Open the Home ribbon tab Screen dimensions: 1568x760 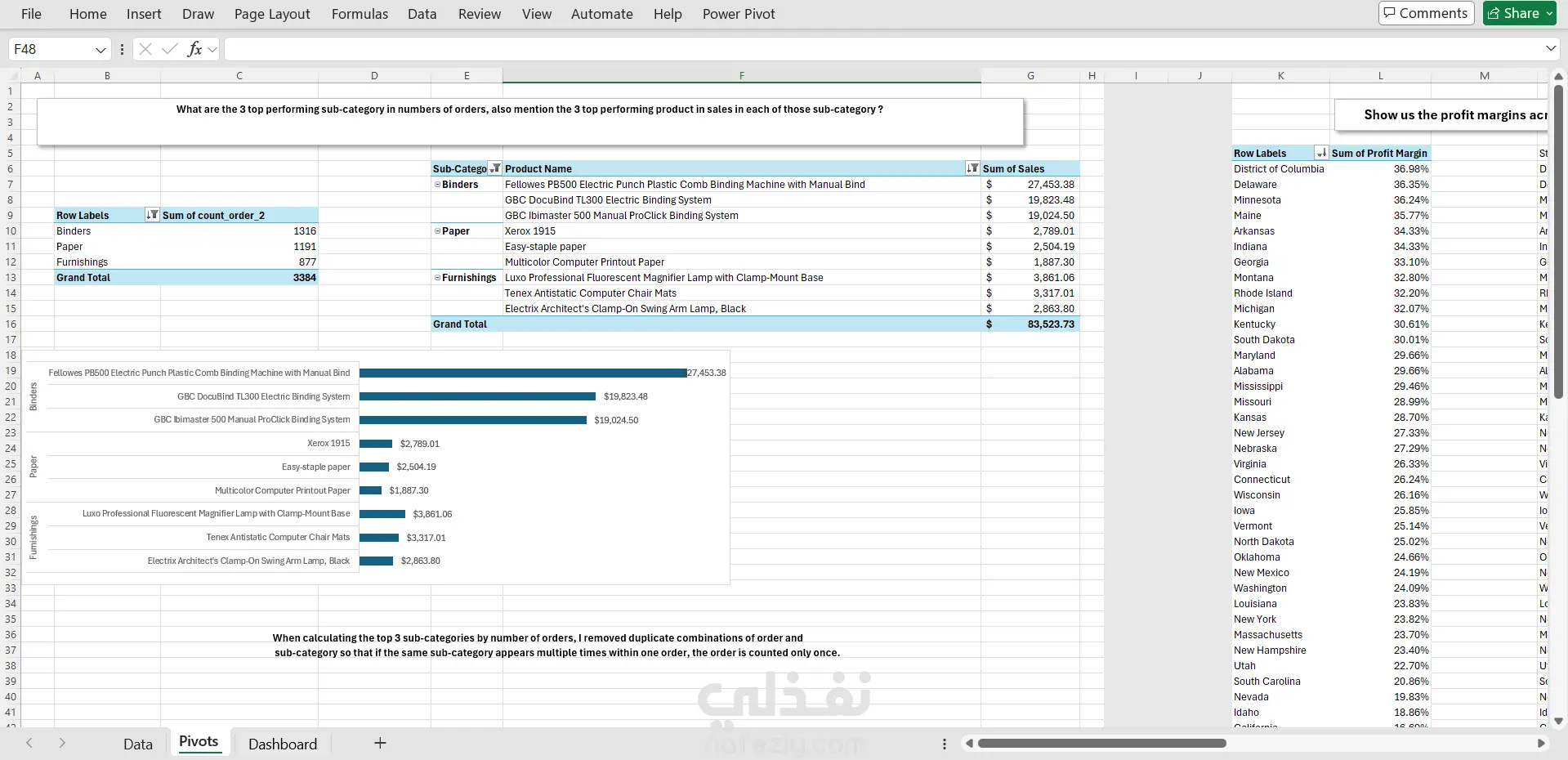pos(88,14)
